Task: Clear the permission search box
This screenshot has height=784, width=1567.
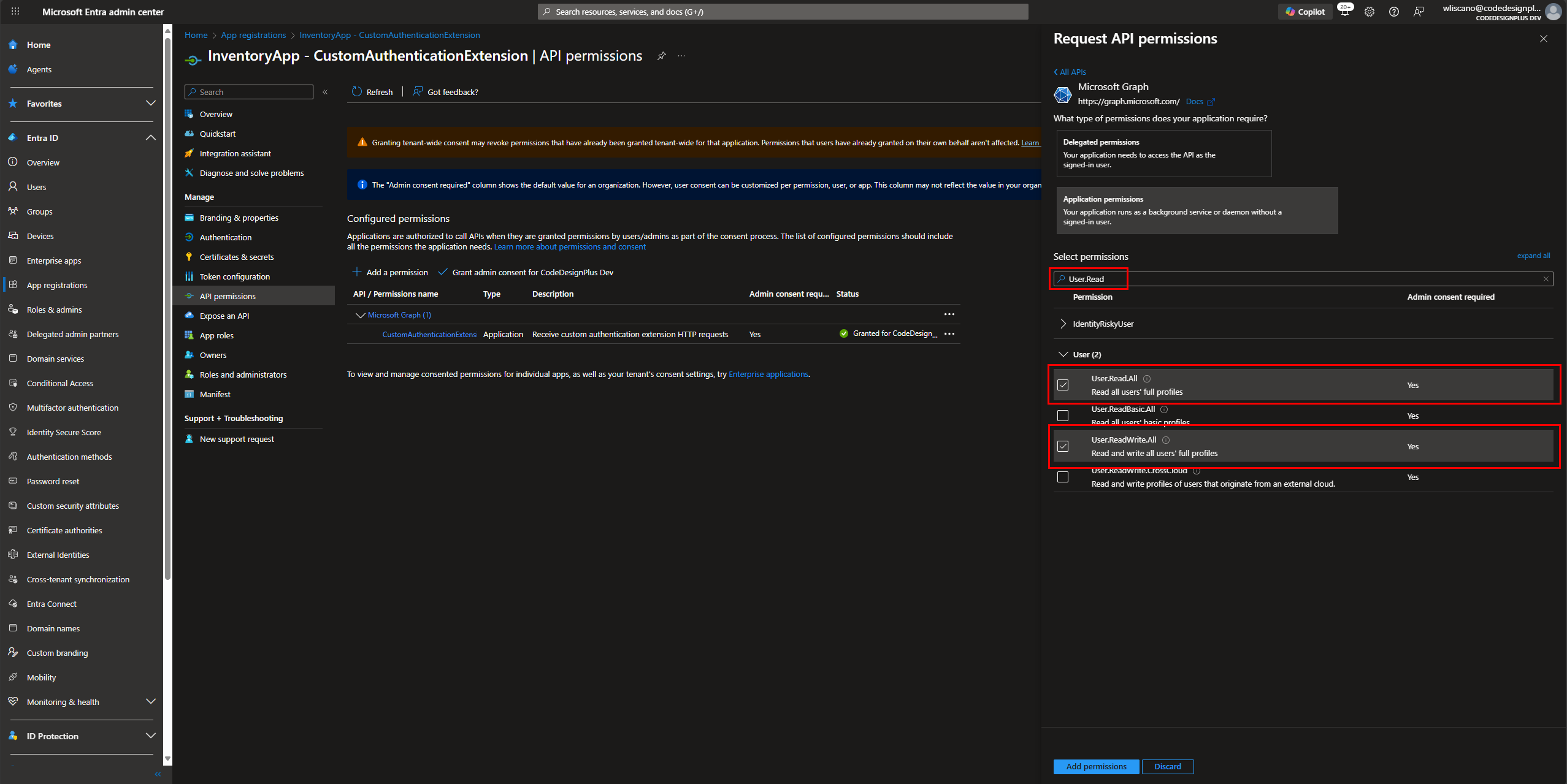Action: pos(1546,279)
